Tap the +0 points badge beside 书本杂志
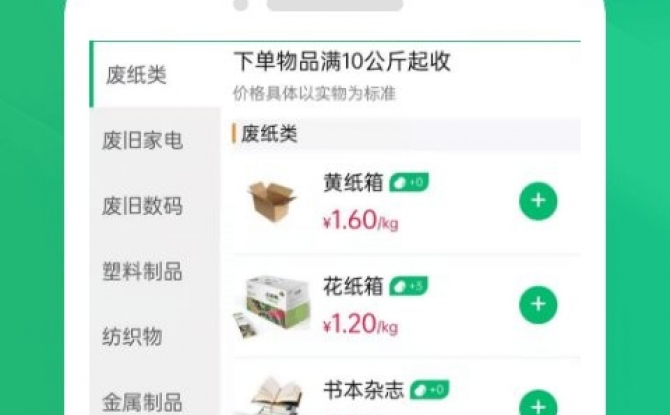This screenshot has width=670, height=415. click(429, 389)
